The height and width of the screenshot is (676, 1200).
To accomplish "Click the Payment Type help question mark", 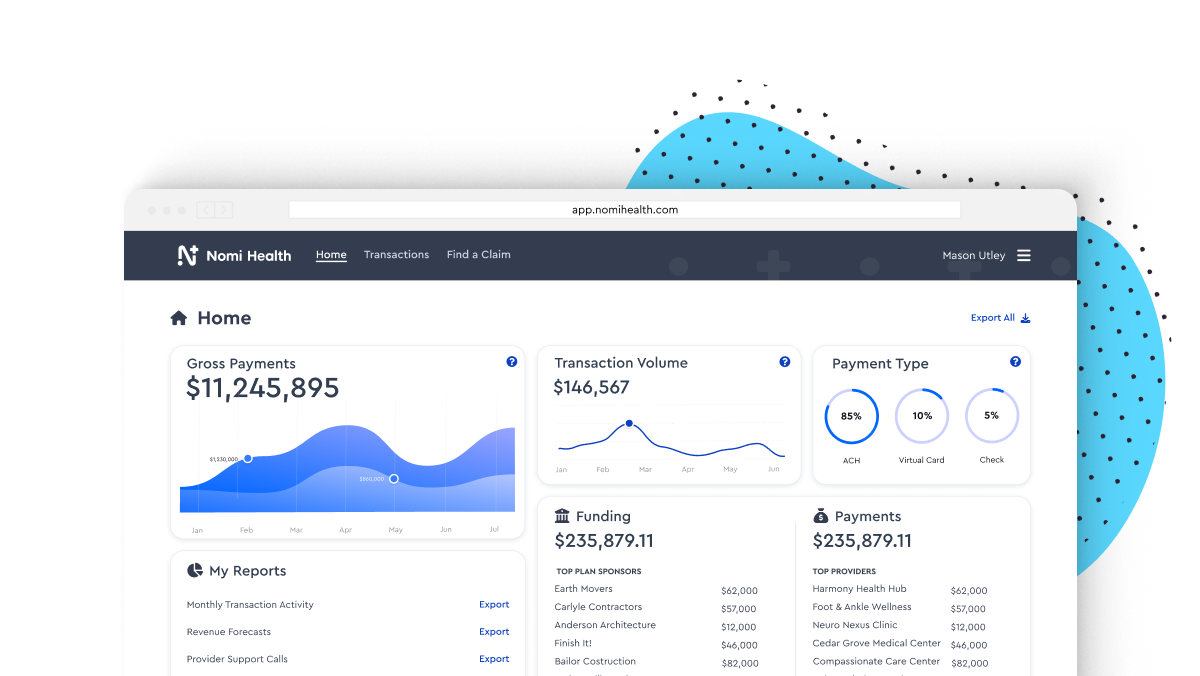I will click(1015, 362).
